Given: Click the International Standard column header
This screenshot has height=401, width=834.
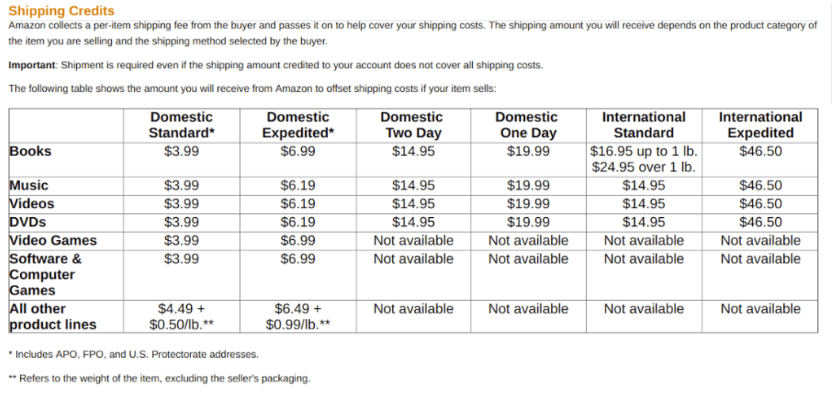Looking at the screenshot, I should click(x=643, y=125).
